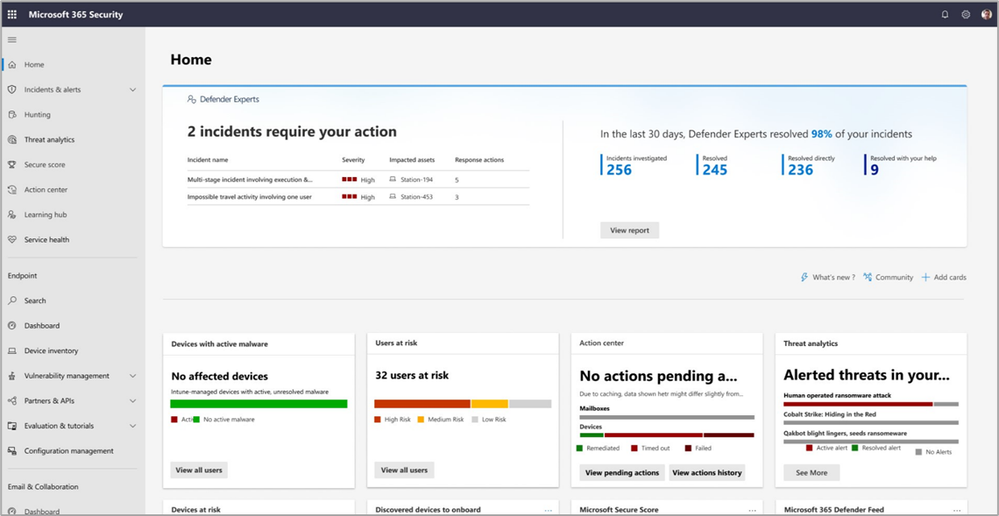The width and height of the screenshot is (999, 516).
Task: Navigate to Secure score page
Action: pyautogui.click(x=45, y=164)
